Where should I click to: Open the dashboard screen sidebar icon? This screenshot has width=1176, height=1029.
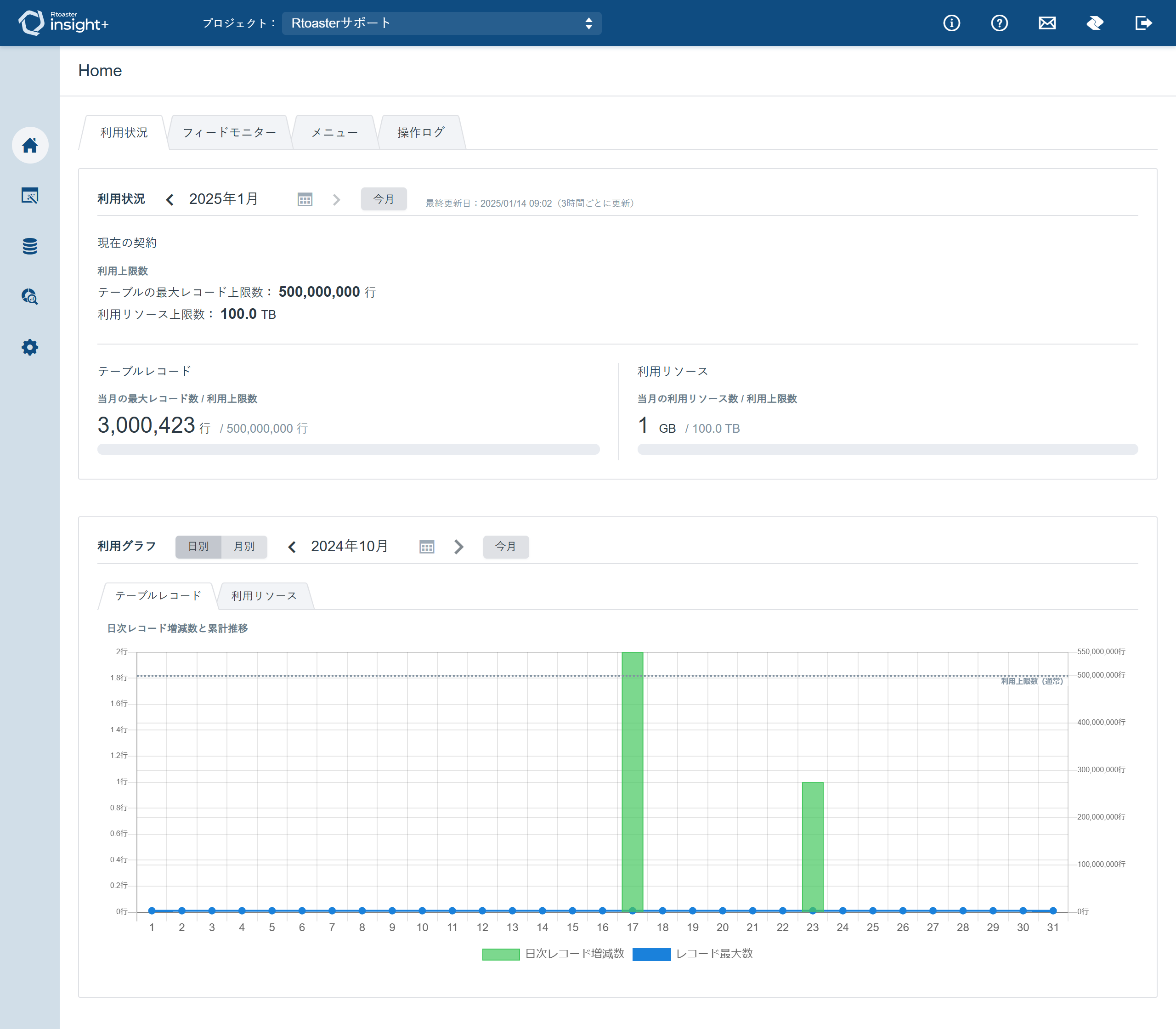[30, 196]
